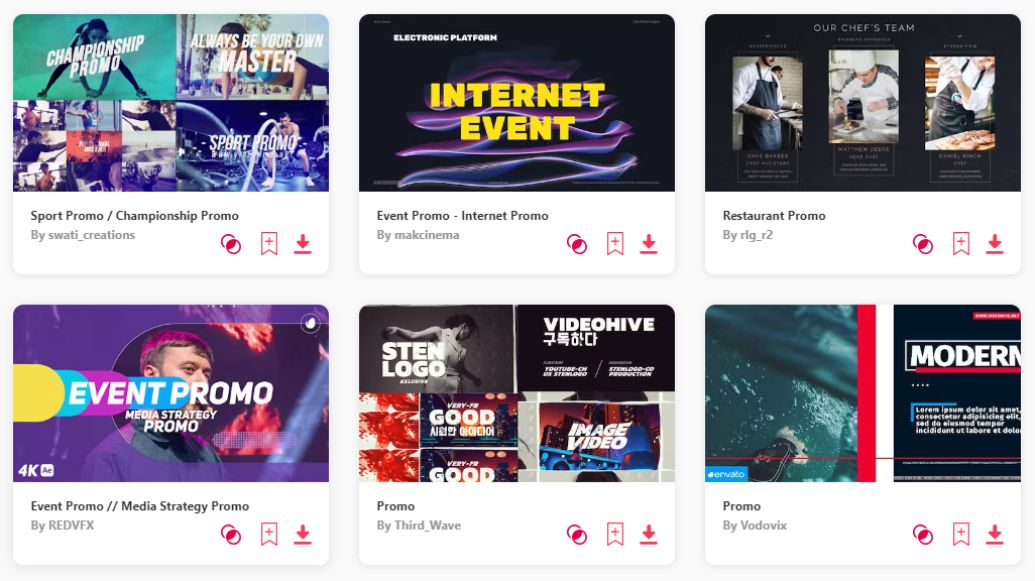Download the Sport Promo / Championship Promo template
Image resolution: width=1035 pixels, height=581 pixels.
303,244
